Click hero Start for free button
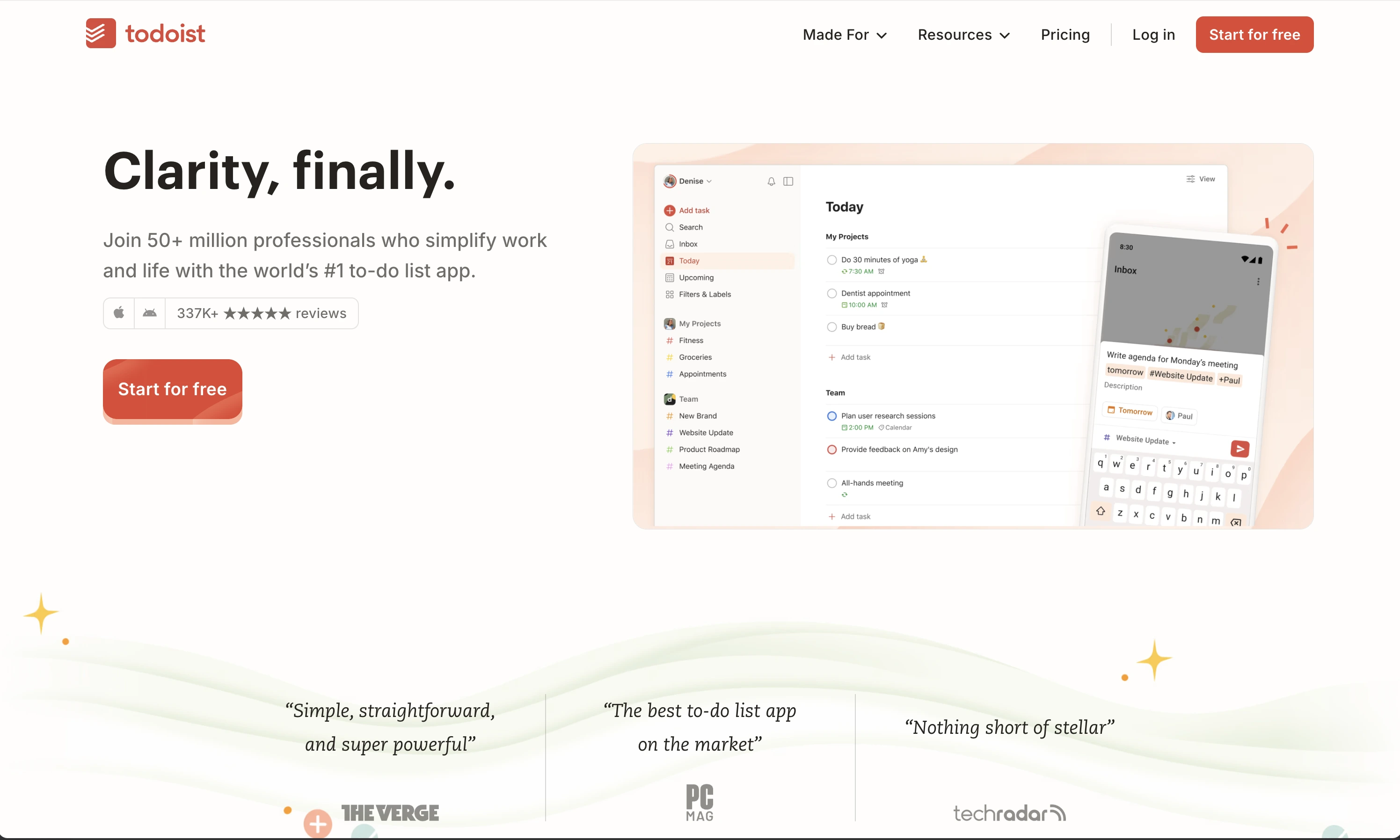The image size is (1400, 840). (172, 390)
